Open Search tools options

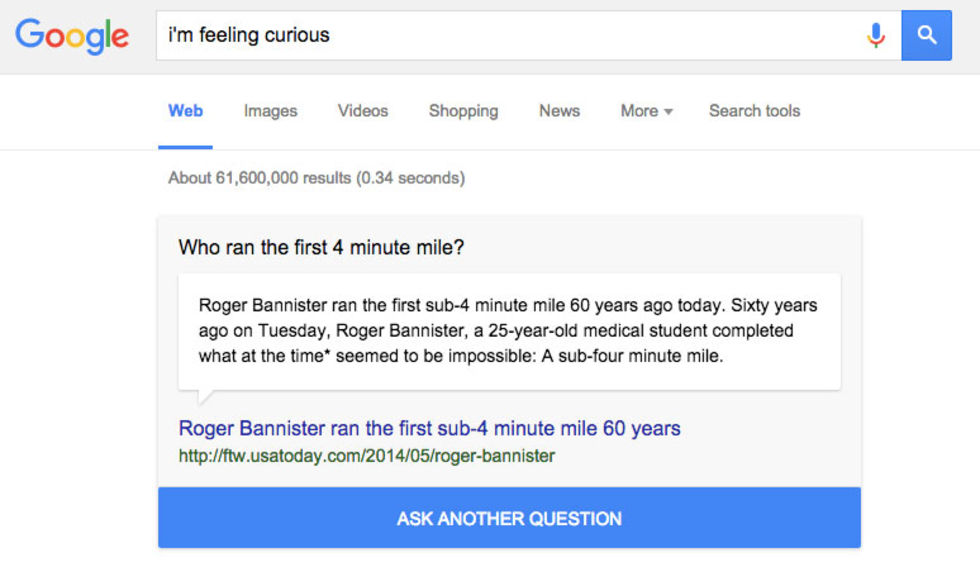[754, 111]
